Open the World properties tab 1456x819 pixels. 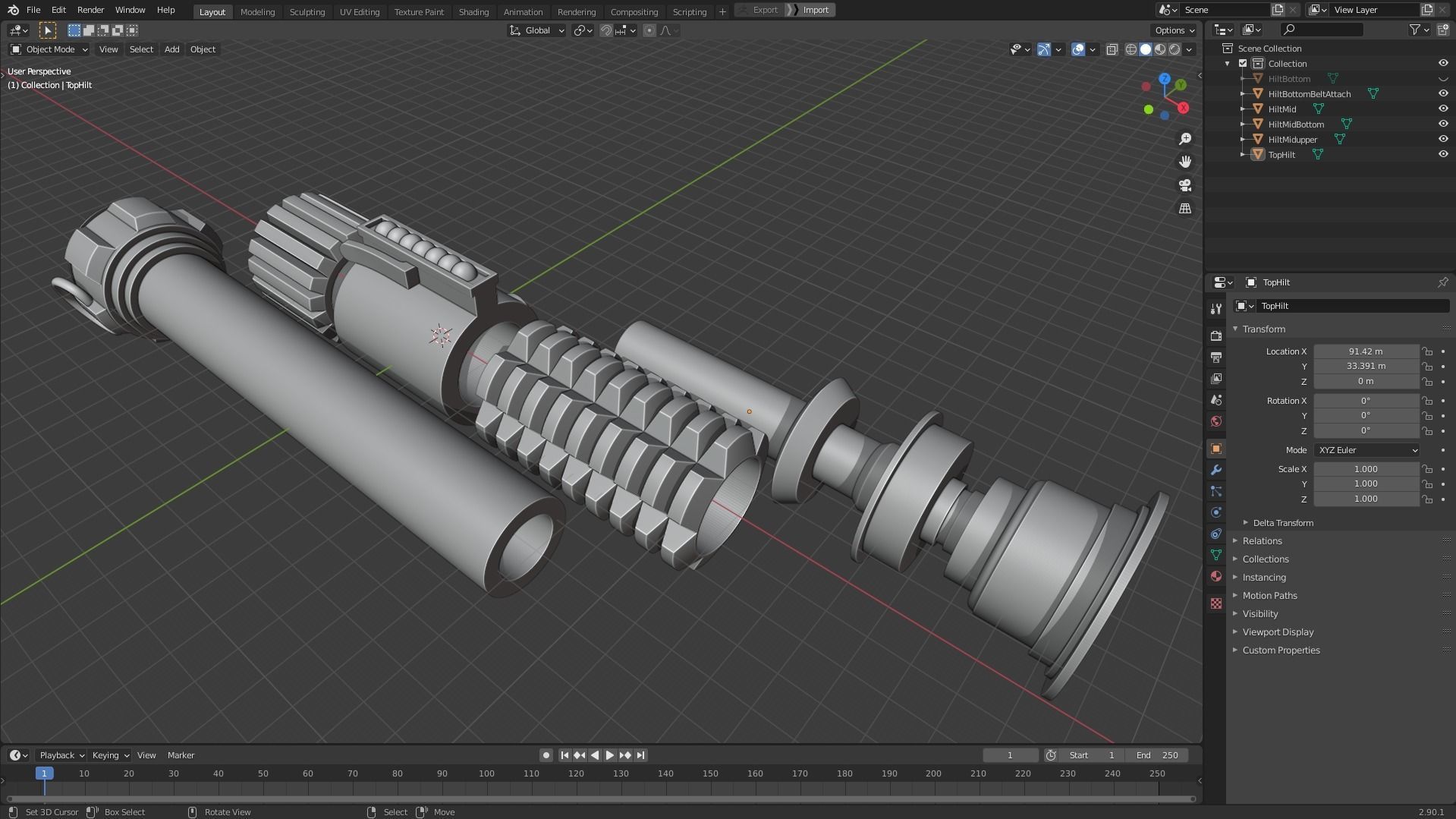pos(1216,421)
